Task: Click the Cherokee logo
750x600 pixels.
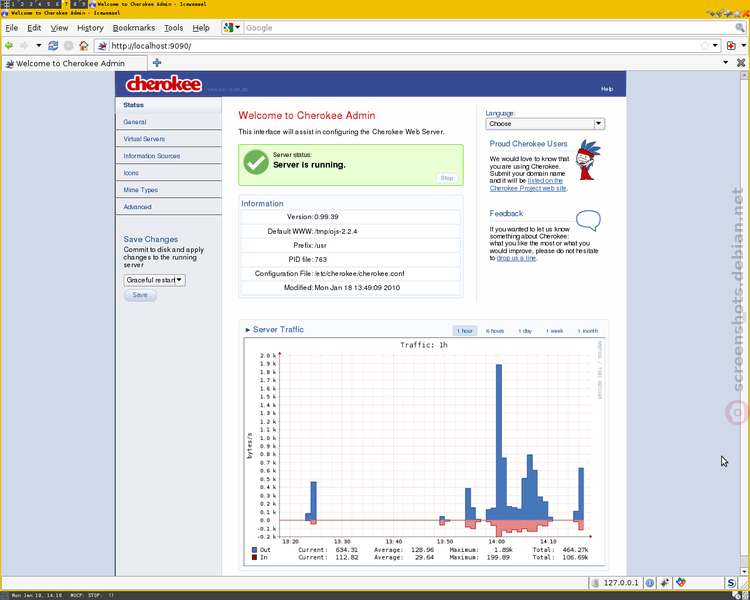Action: pos(164,84)
